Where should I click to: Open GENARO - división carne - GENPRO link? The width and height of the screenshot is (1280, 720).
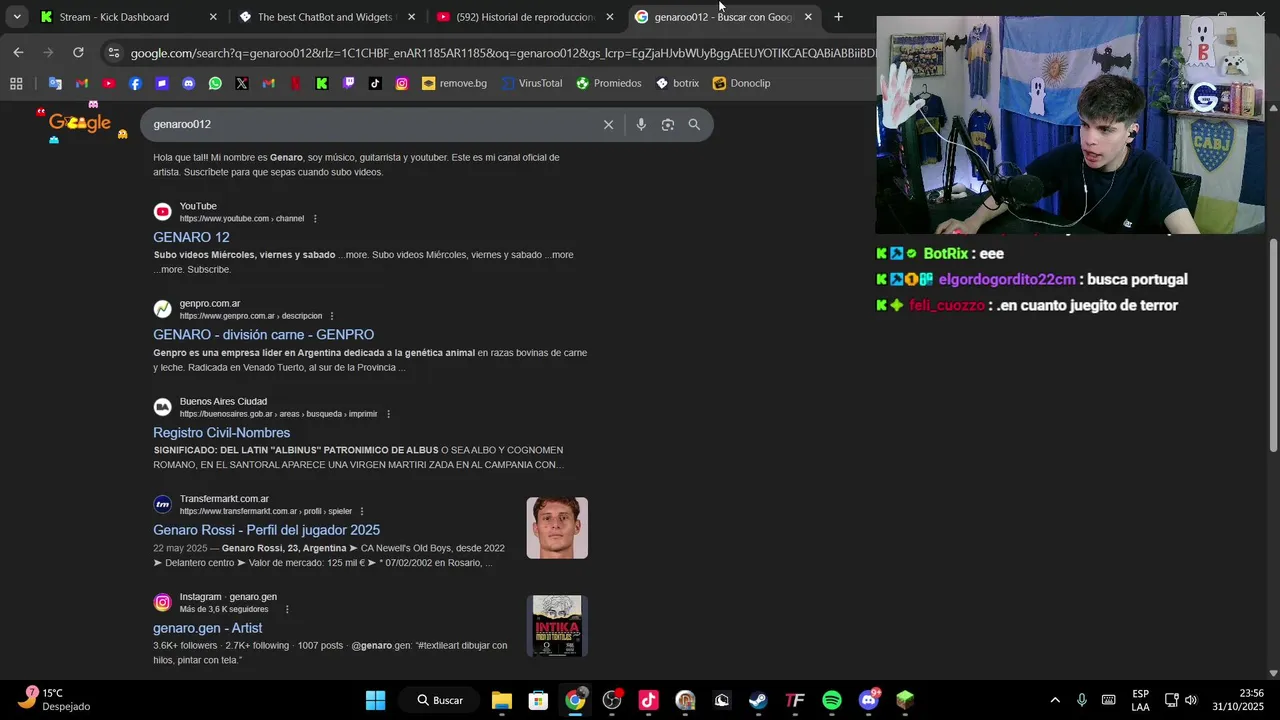(x=263, y=335)
